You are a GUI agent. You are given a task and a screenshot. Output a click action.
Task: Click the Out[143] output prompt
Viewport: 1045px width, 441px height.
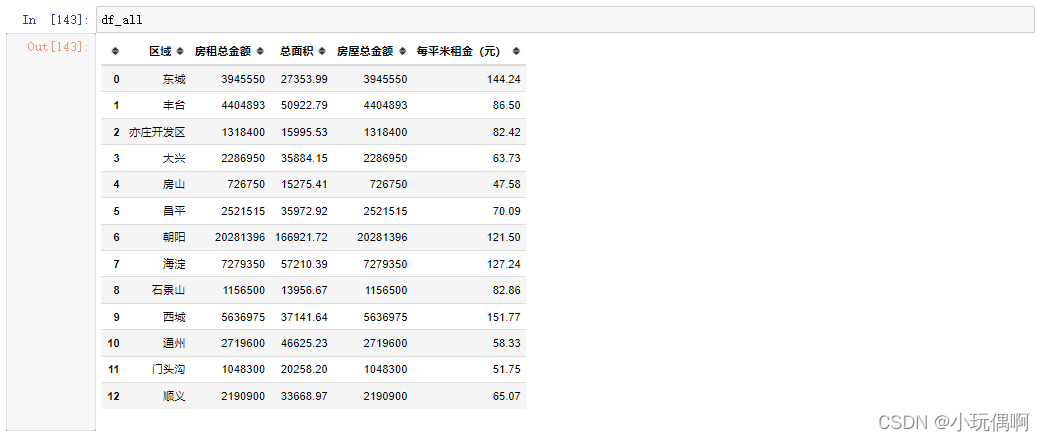pyautogui.click(x=58, y=47)
